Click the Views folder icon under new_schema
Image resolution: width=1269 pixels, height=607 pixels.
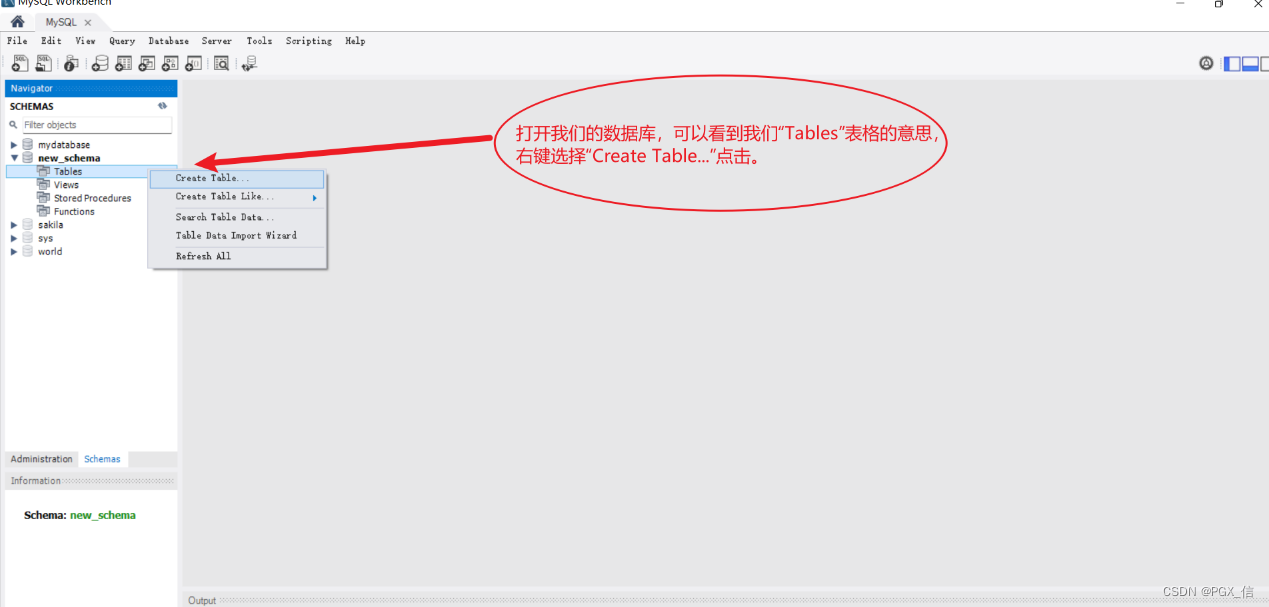pos(44,185)
